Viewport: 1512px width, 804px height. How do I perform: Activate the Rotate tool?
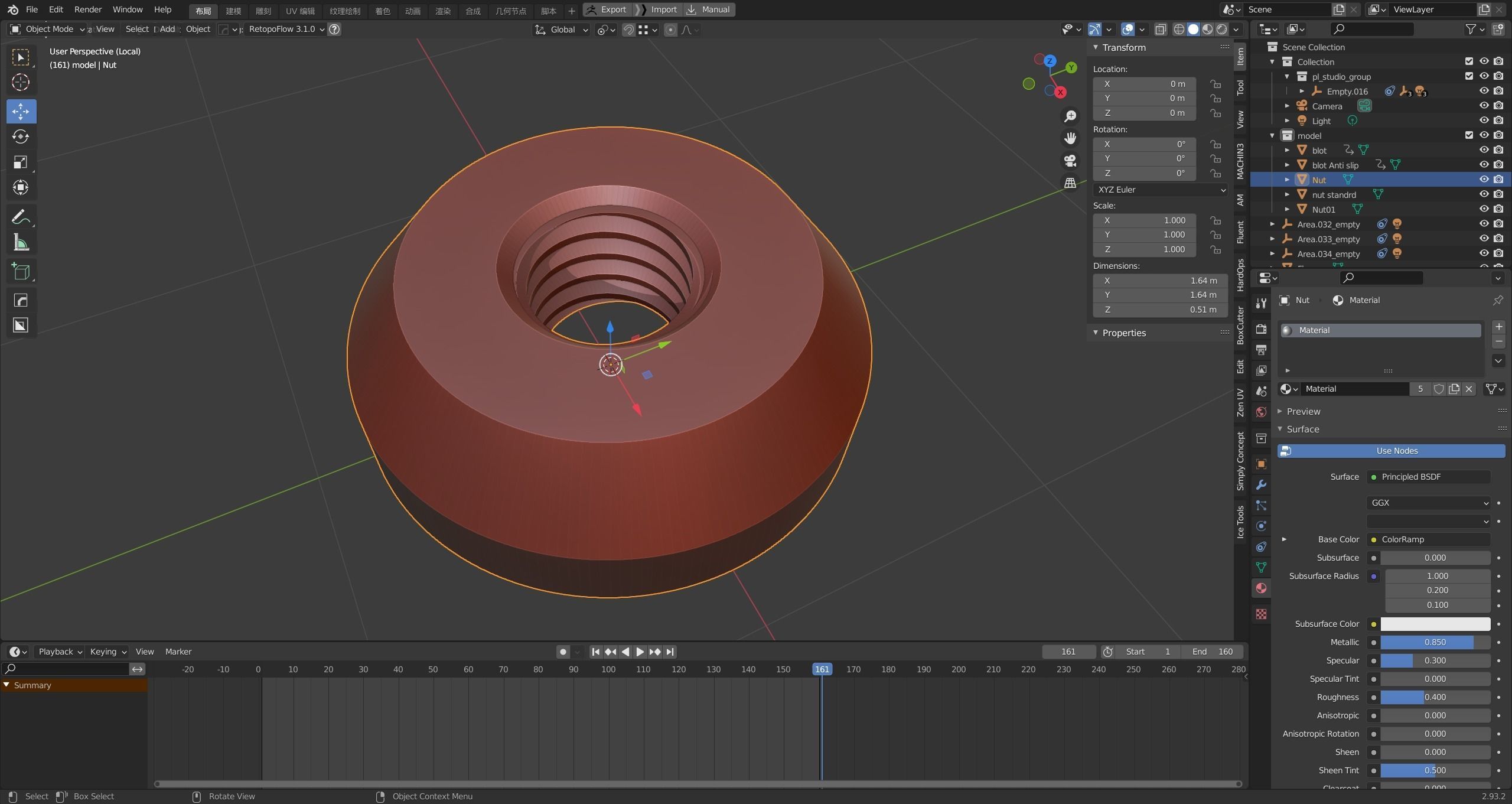tap(21, 136)
